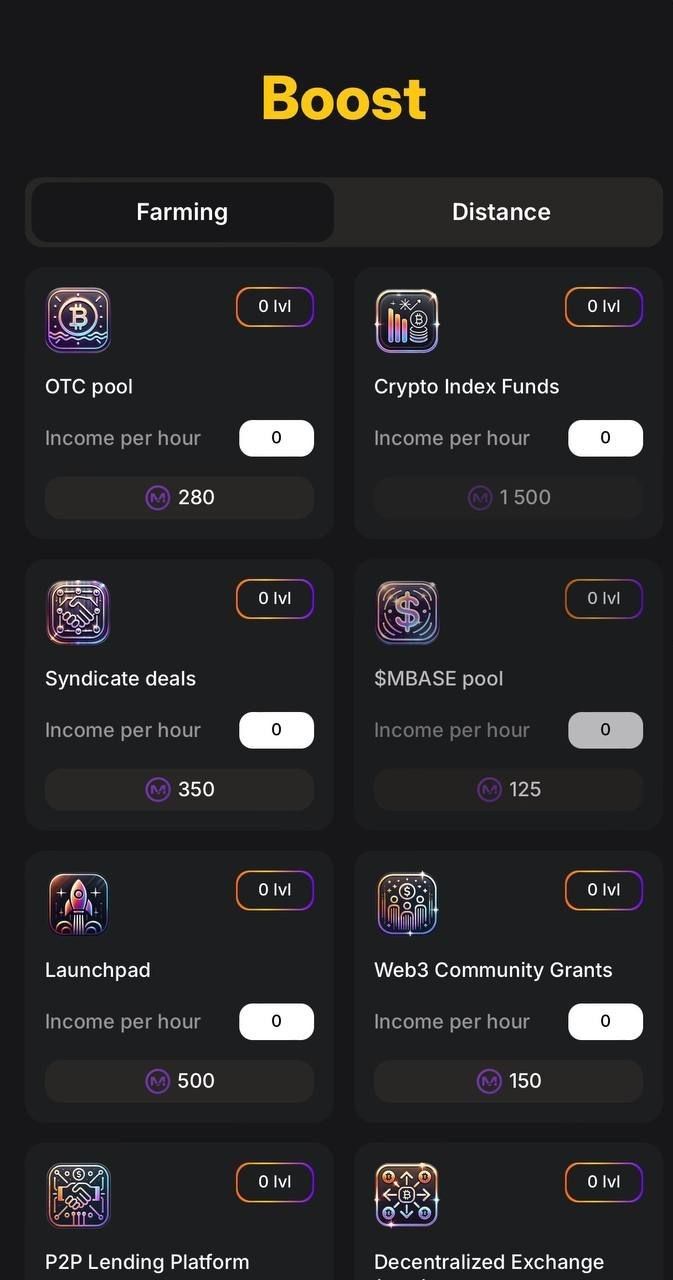Tap Launchpad income per hour value
673x1280 pixels.
click(276, 1022)
